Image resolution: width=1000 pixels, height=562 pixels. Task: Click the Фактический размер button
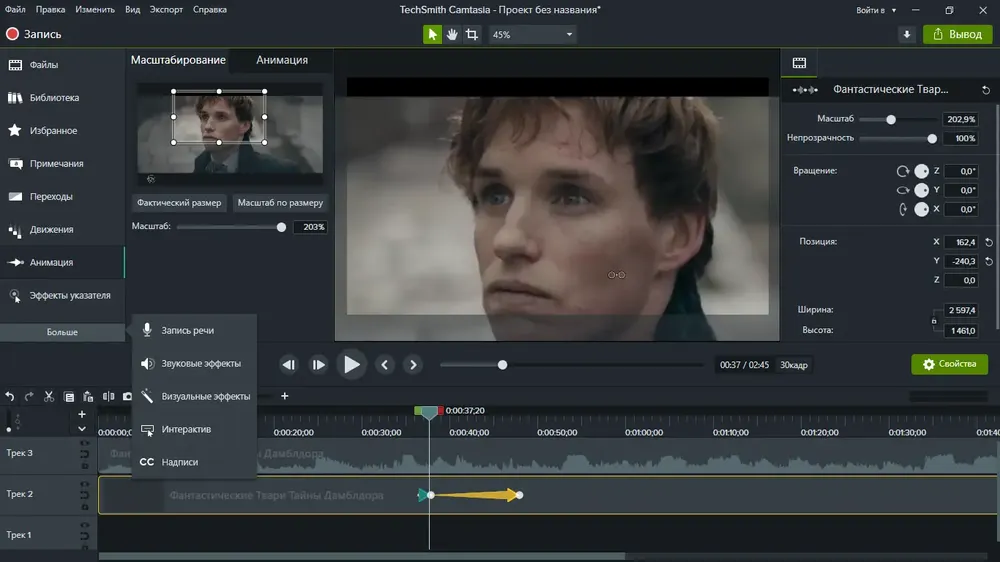(179, 203)
